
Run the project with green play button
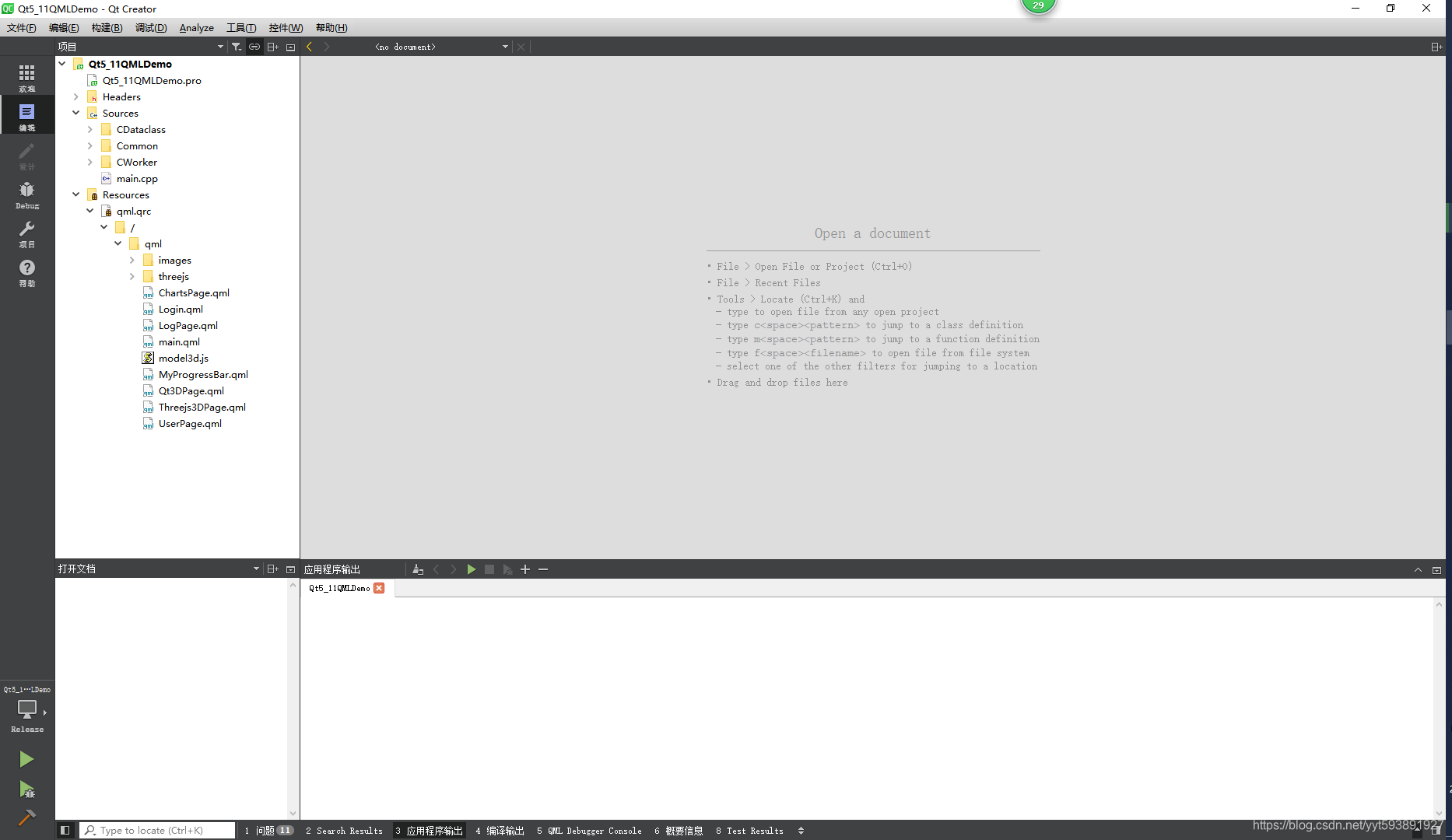tap(26, 758)
